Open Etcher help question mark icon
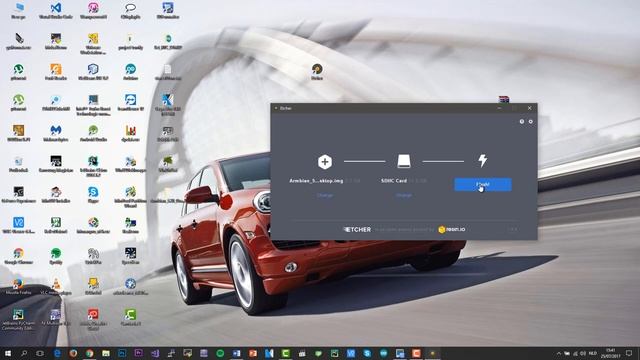This screenshot has height=360, width=640. pyautogui.click(x=522, y=122)
